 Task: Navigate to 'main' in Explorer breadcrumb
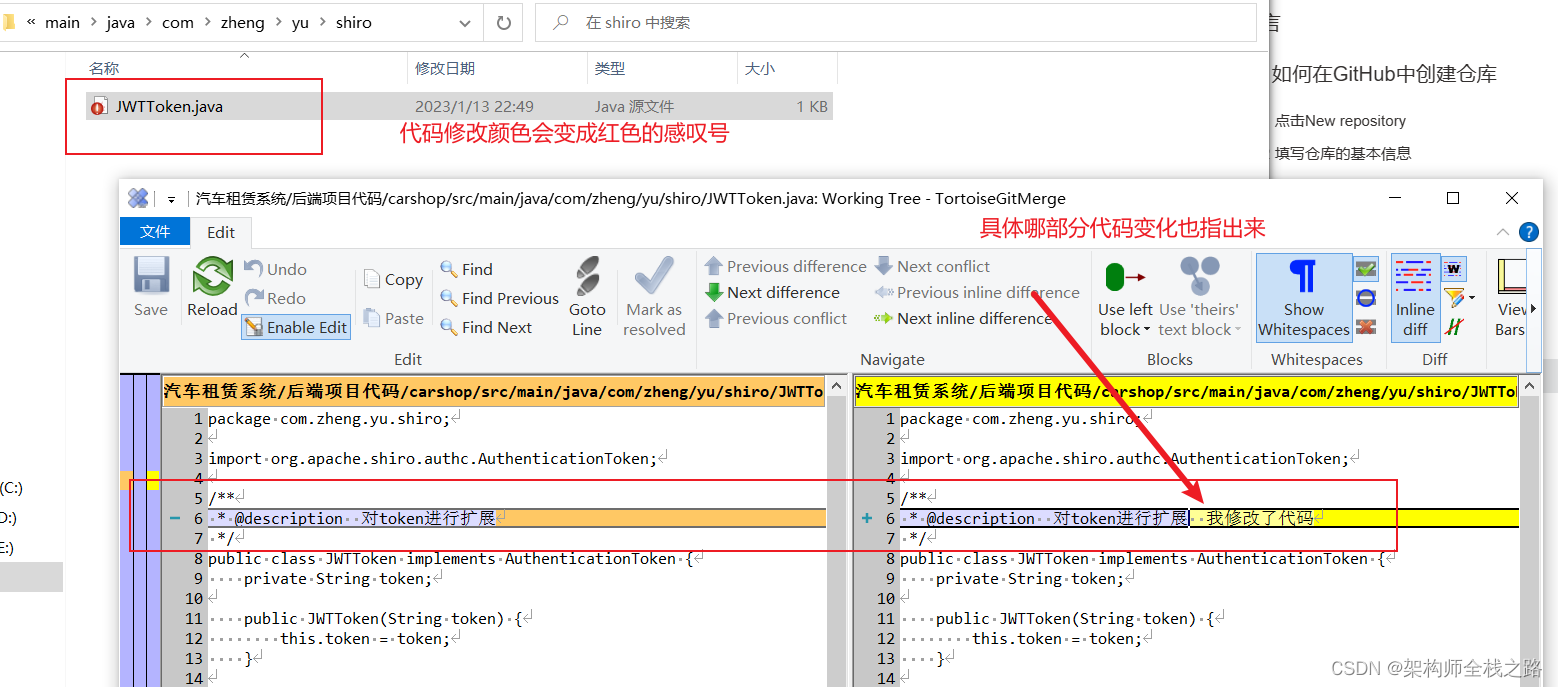coord(62,22)
